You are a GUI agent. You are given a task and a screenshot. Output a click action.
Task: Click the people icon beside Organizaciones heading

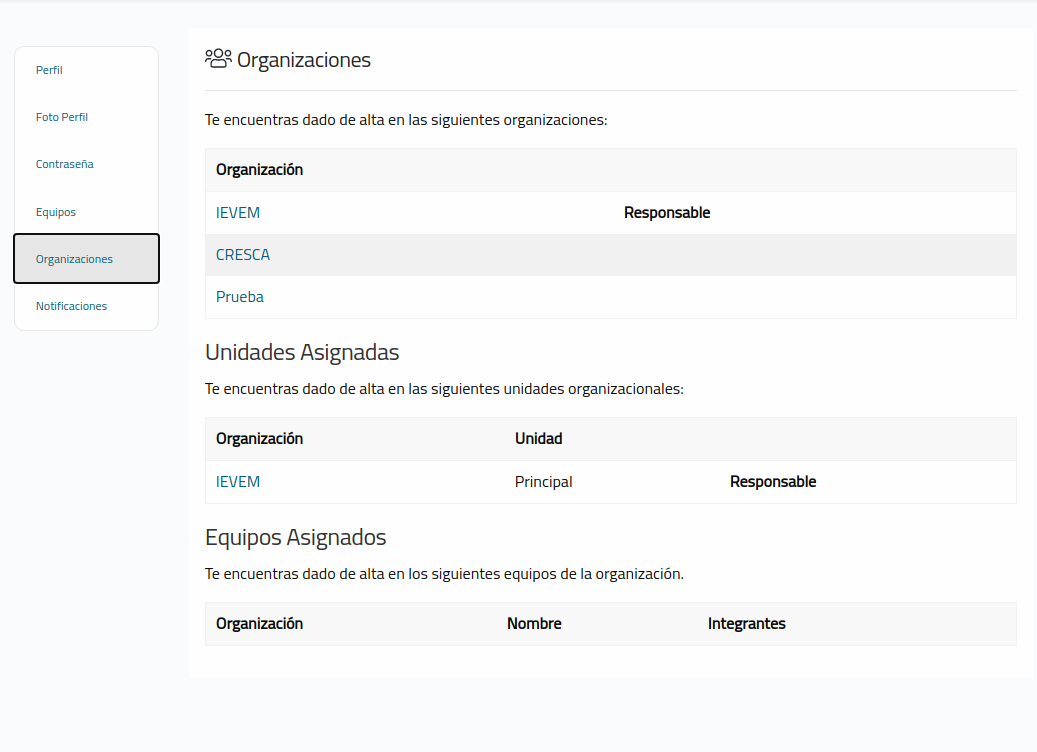pyautogui.click(x=218, y=59)
